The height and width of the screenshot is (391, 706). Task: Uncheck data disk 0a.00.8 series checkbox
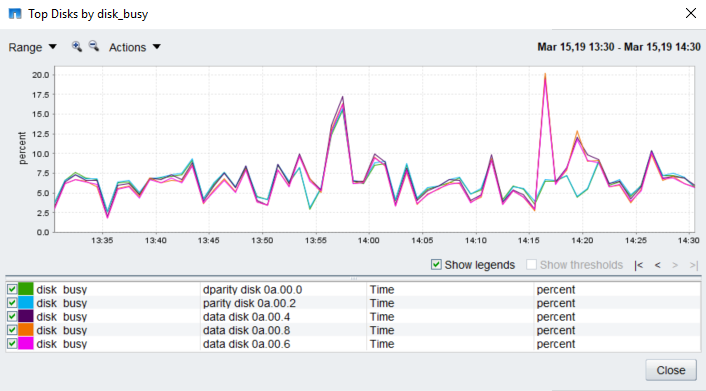click(12, 330)
